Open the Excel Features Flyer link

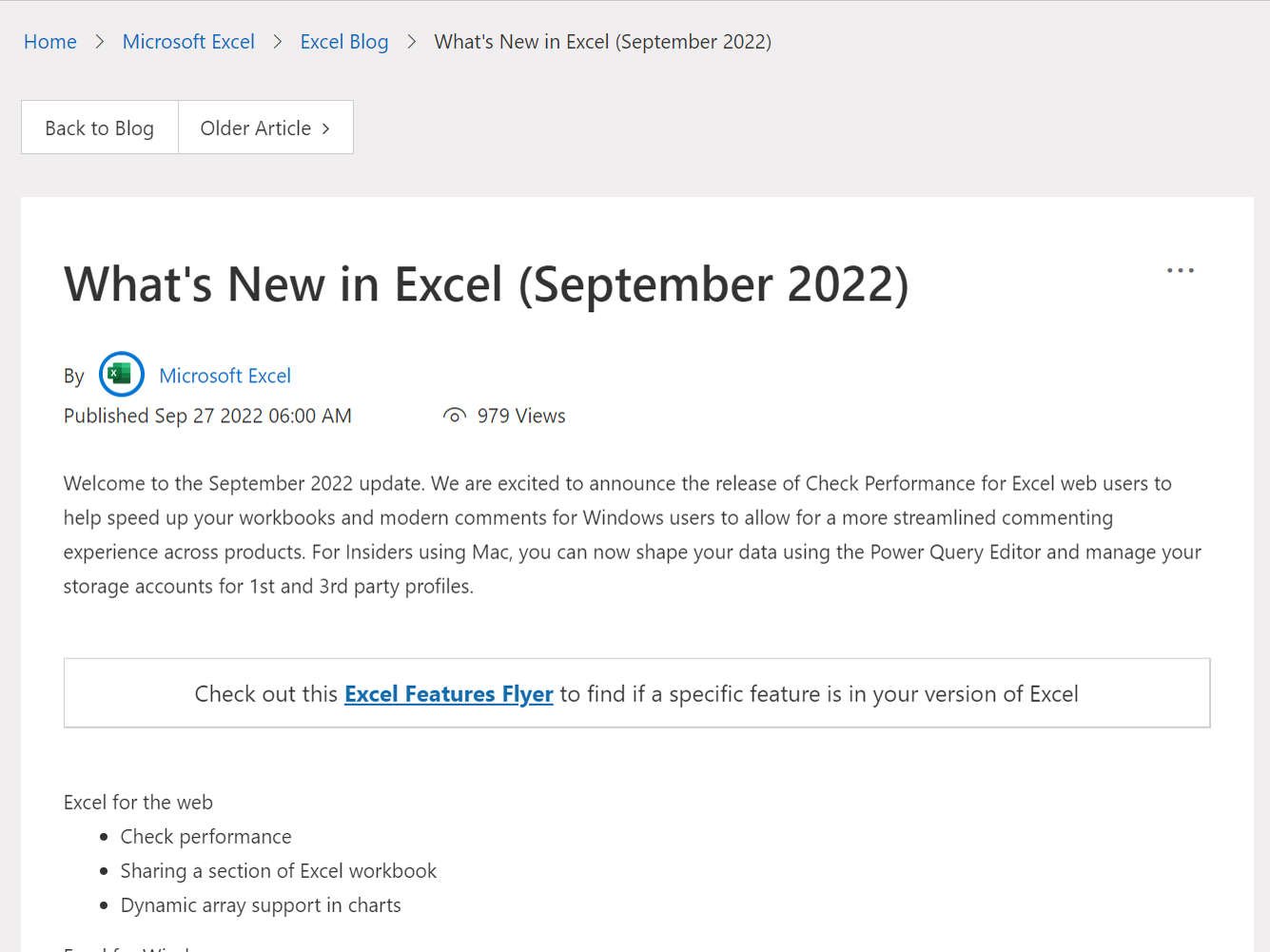(448, 693)
